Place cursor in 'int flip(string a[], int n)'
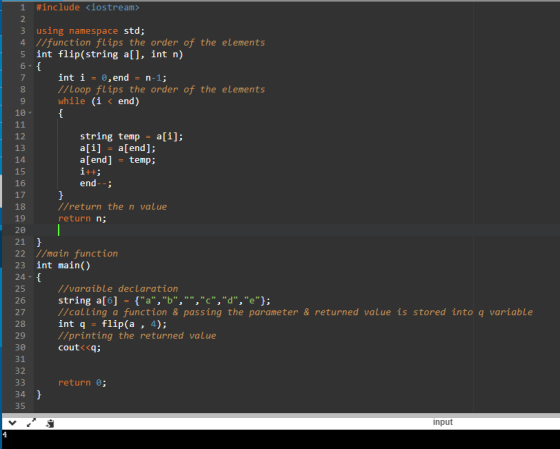The width and height of the screenshot is (560, 449). [x=109, y=54]
